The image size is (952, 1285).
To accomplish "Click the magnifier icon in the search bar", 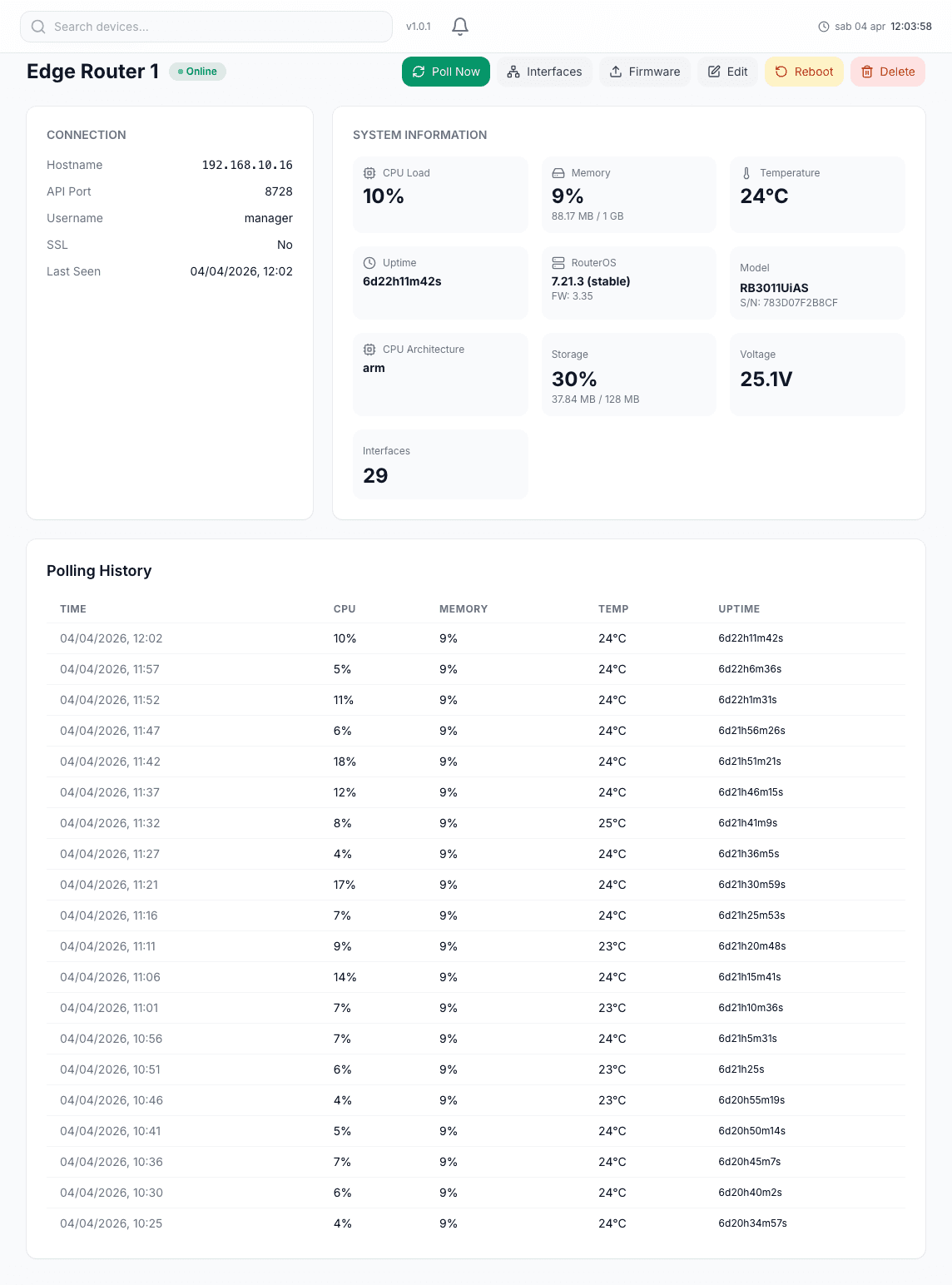I will [x=38, y=26].
